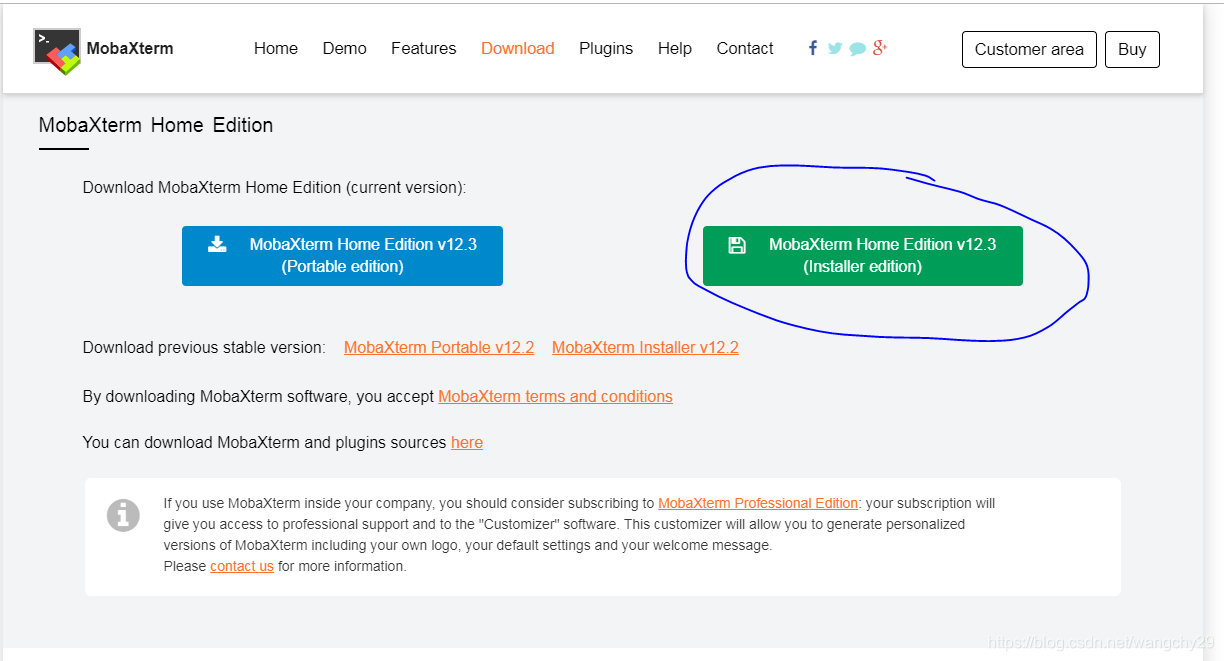Download MobaXterm v12.3 Installer edition

(863, 256)
